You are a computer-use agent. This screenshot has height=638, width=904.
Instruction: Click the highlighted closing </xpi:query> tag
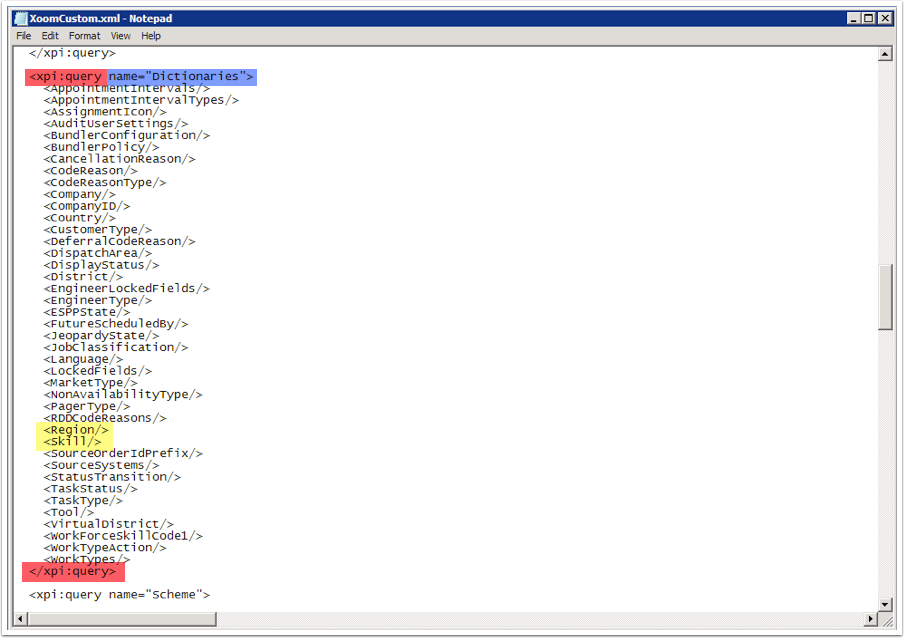click(x=73, y=571)
